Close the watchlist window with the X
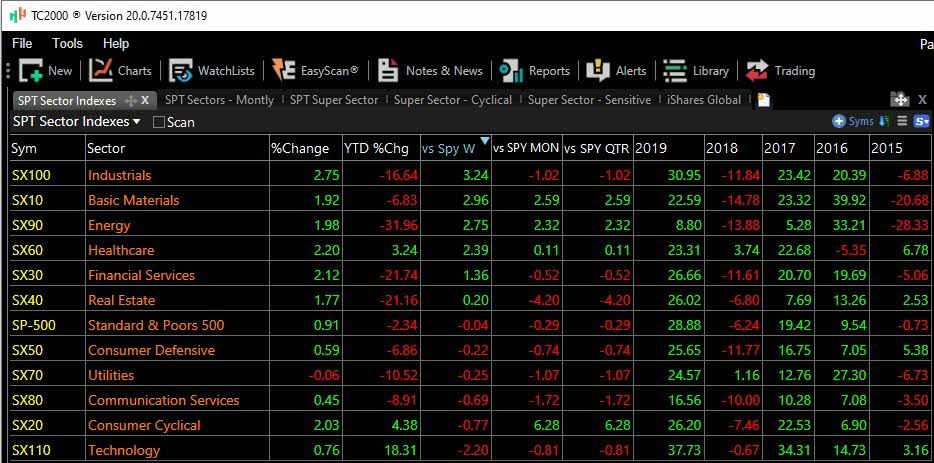Image resolution: width=934 pixels, height=463 pixels. (x=922, y=100)
